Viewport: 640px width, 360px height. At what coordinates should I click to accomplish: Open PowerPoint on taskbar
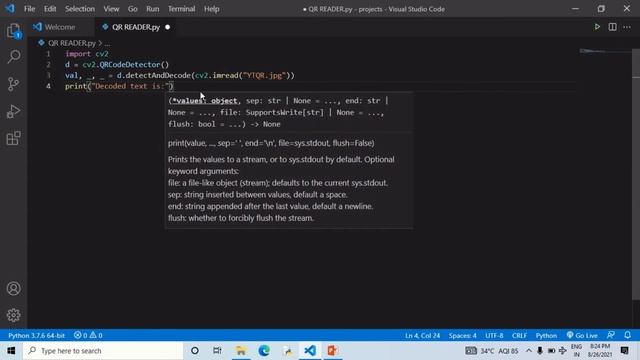click(x=332, y=351)
